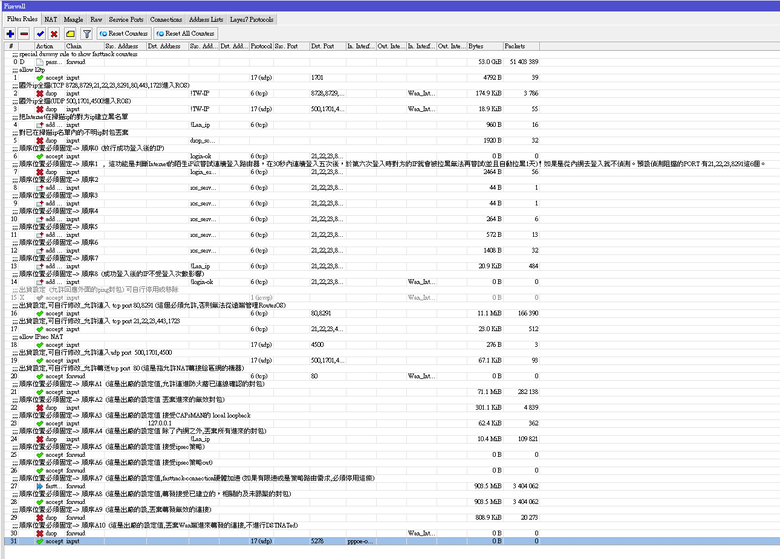Click 'special dummy rule to show fasttrack counters' comment
This screenshot has height=559, width=780.
[x=78, y=54]
